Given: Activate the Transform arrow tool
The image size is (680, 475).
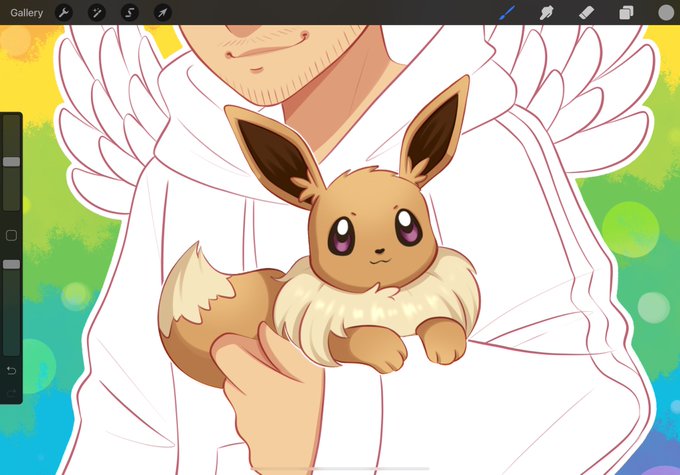Looking at the screenshot, I should 163,13.
